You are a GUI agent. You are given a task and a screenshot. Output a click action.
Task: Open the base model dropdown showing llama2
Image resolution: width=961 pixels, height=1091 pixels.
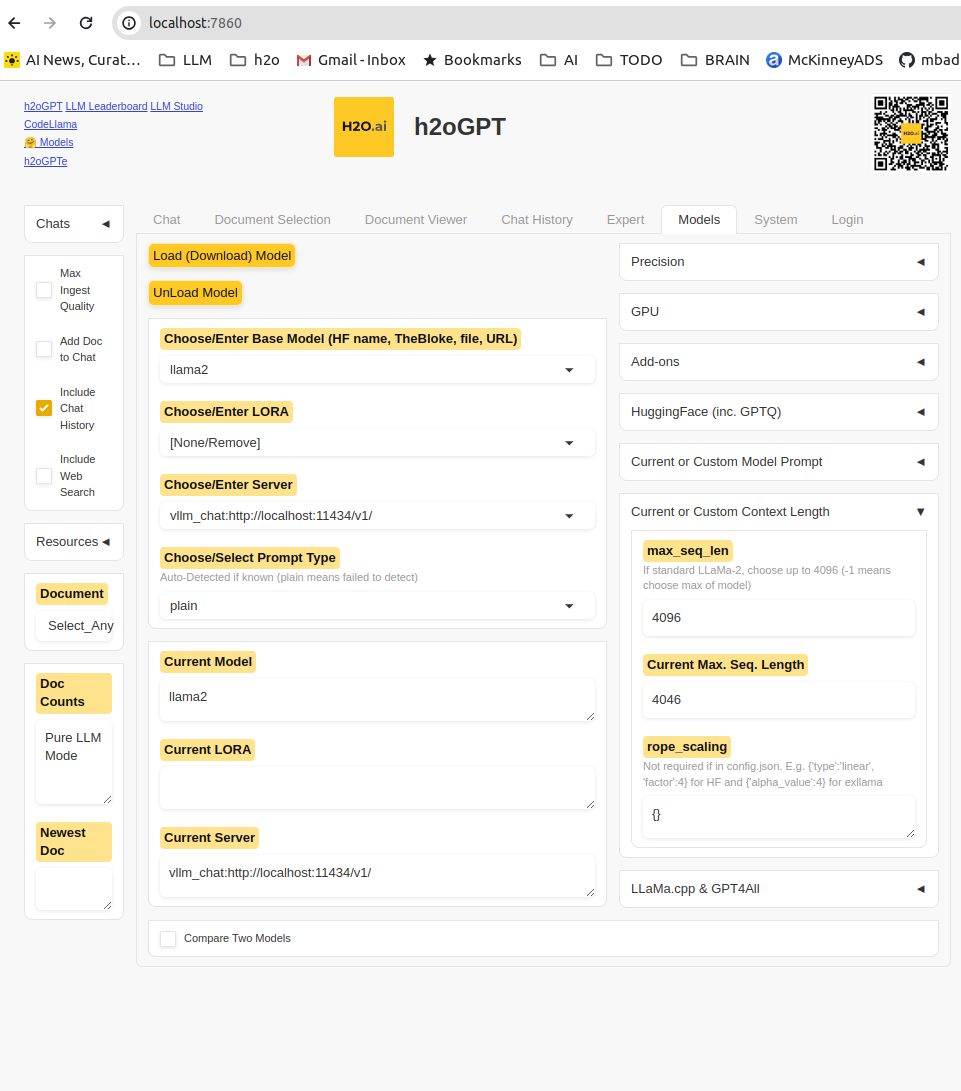coord(376,370)
